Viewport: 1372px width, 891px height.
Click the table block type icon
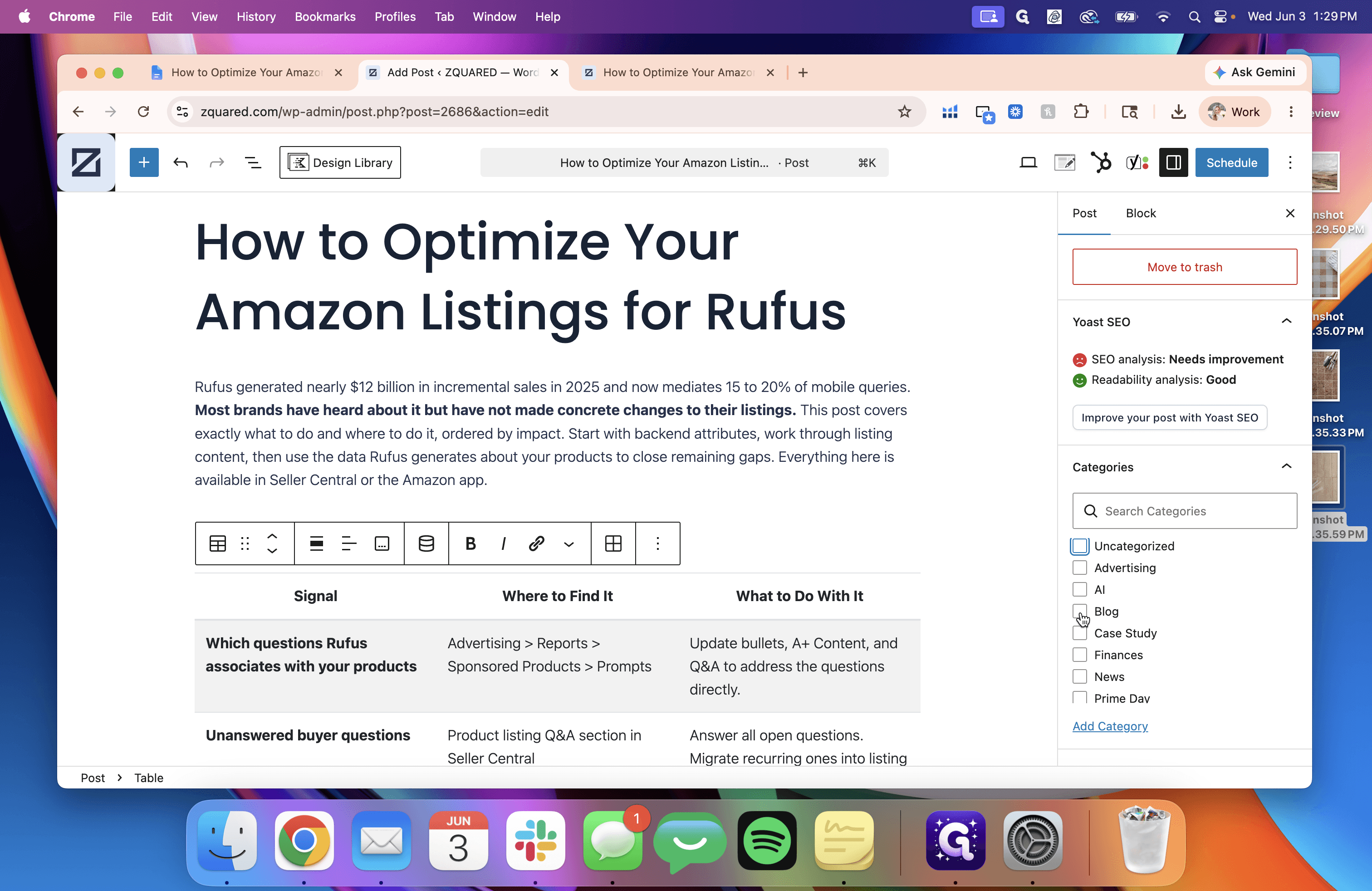(x=217, y=543)
